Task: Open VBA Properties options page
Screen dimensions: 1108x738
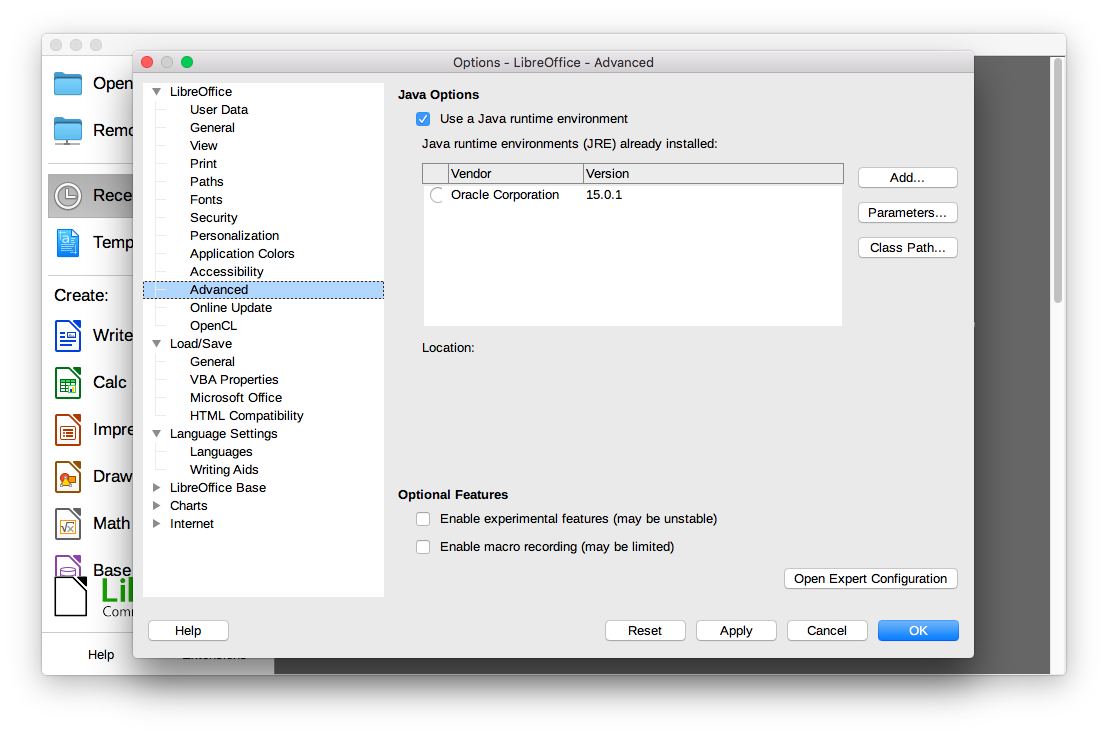Action: (x=234, y=380)
